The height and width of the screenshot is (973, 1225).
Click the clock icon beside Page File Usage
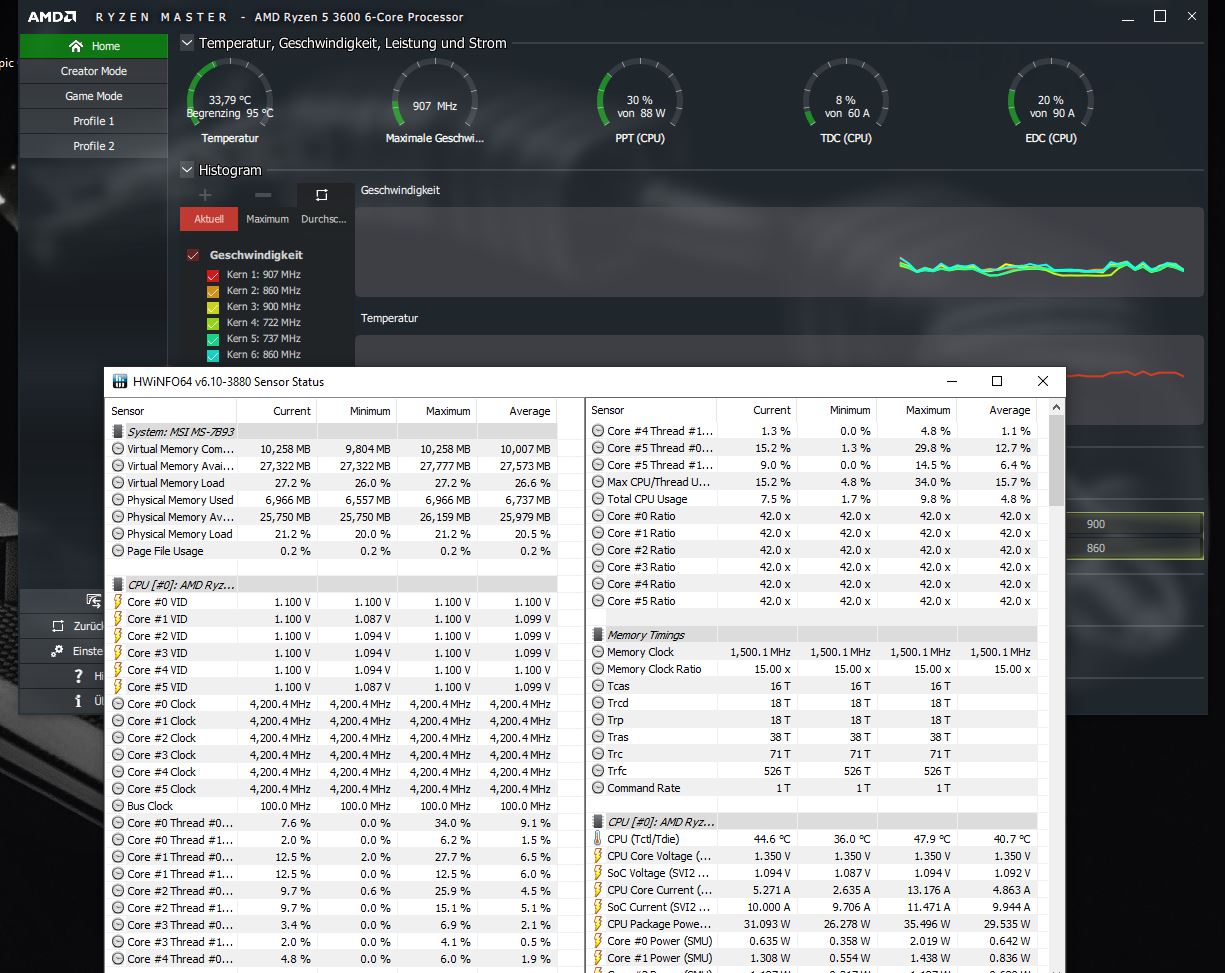(118, 551)
